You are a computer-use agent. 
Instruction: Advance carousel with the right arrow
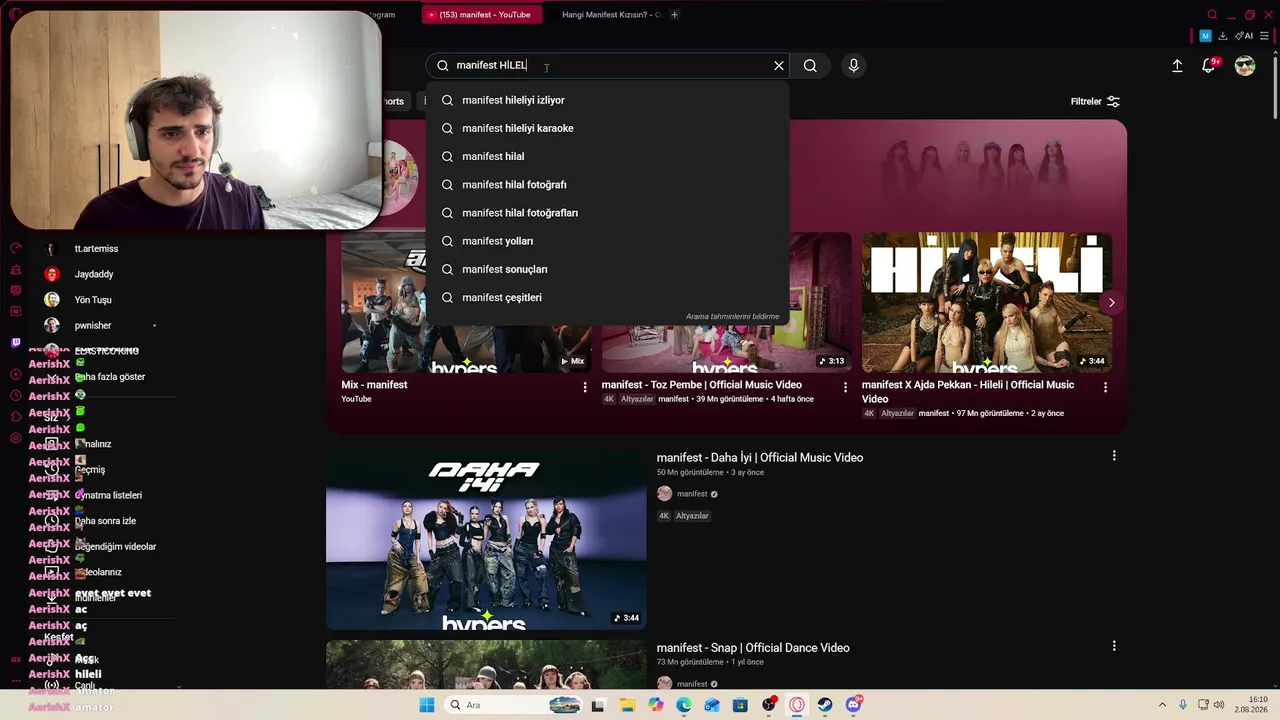click(x=1111, y=302)
